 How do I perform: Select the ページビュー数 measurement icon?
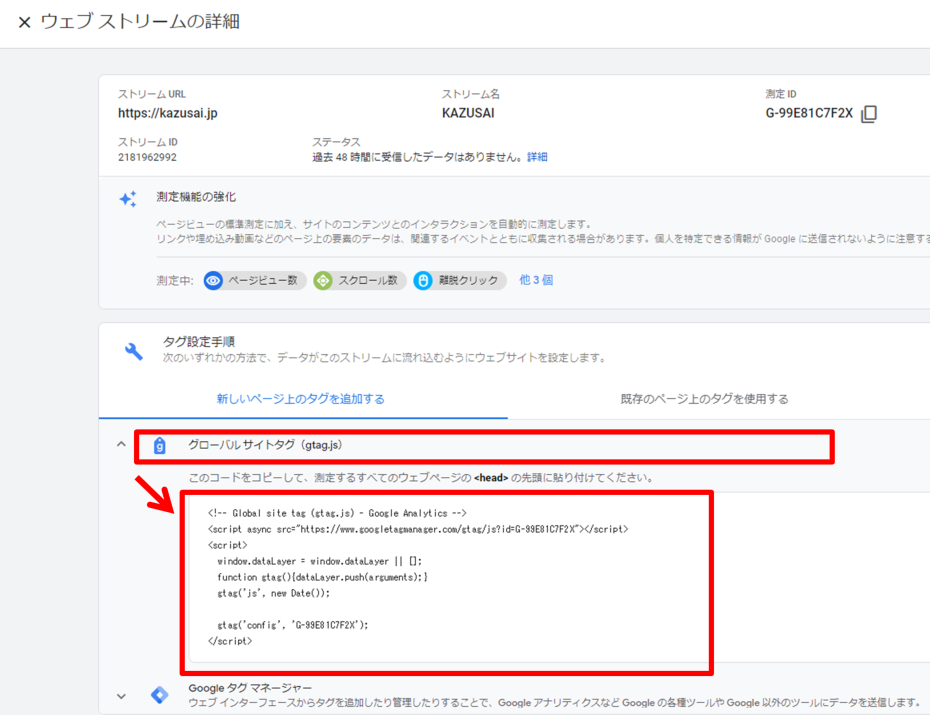(x=213, y=281)
